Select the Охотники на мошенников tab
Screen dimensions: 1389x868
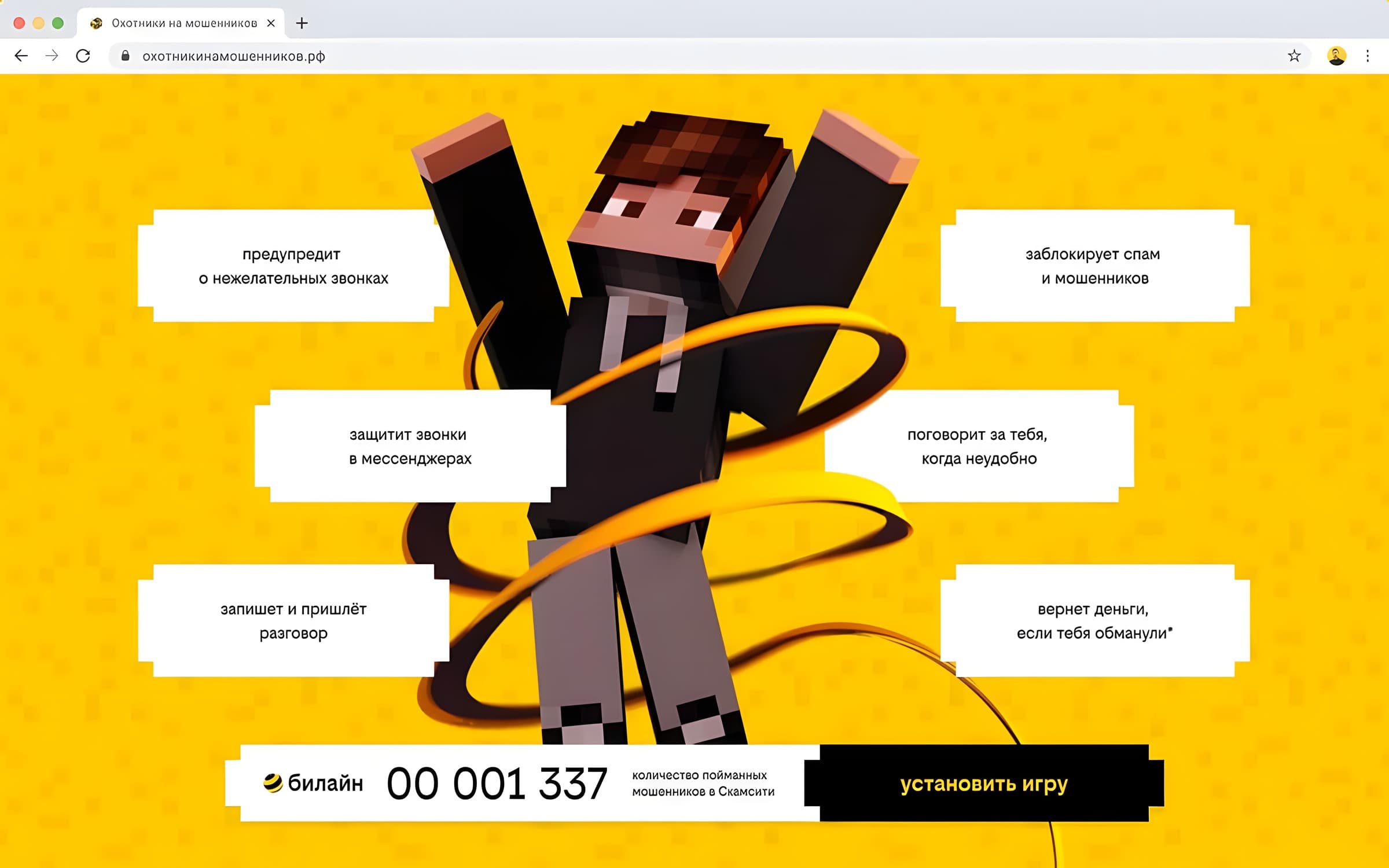point(181,23)
